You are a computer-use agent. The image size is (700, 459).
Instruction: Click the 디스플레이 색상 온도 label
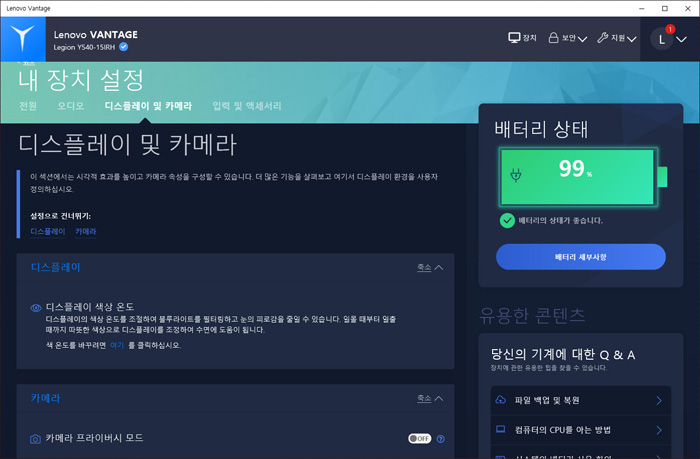[x=90, y=307]
